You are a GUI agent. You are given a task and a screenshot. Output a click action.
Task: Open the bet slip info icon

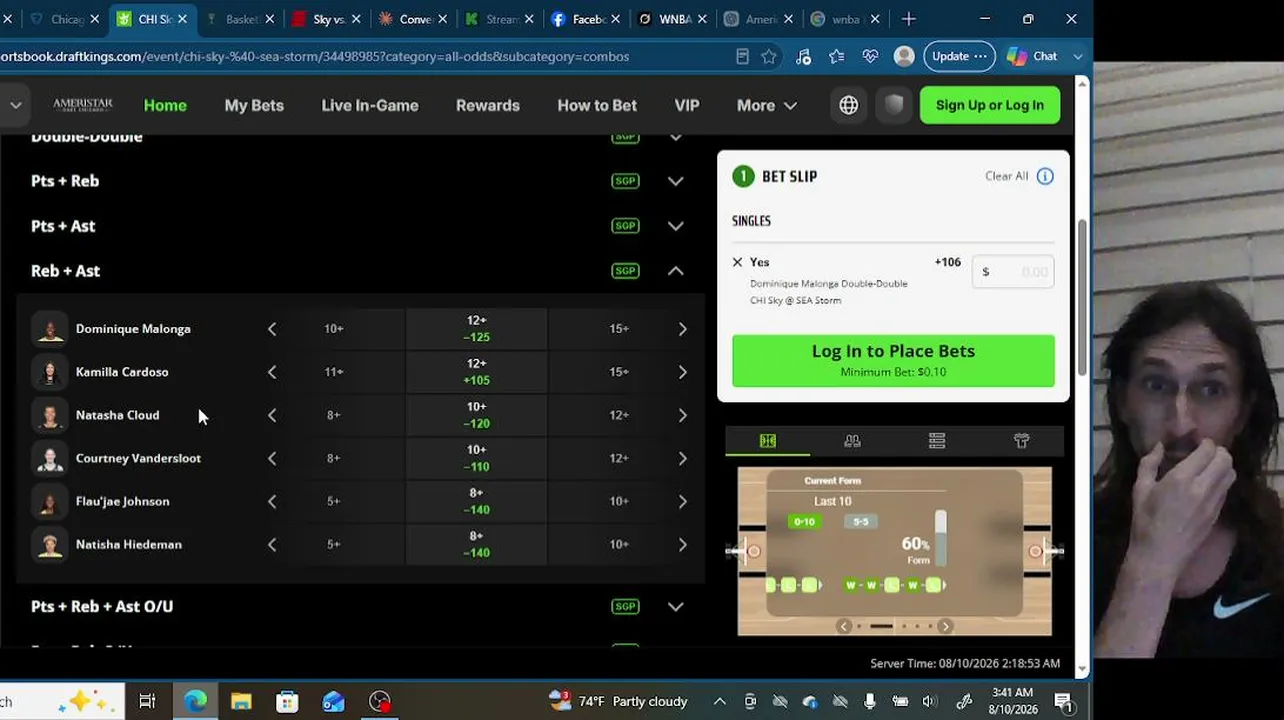(1045, 176)
